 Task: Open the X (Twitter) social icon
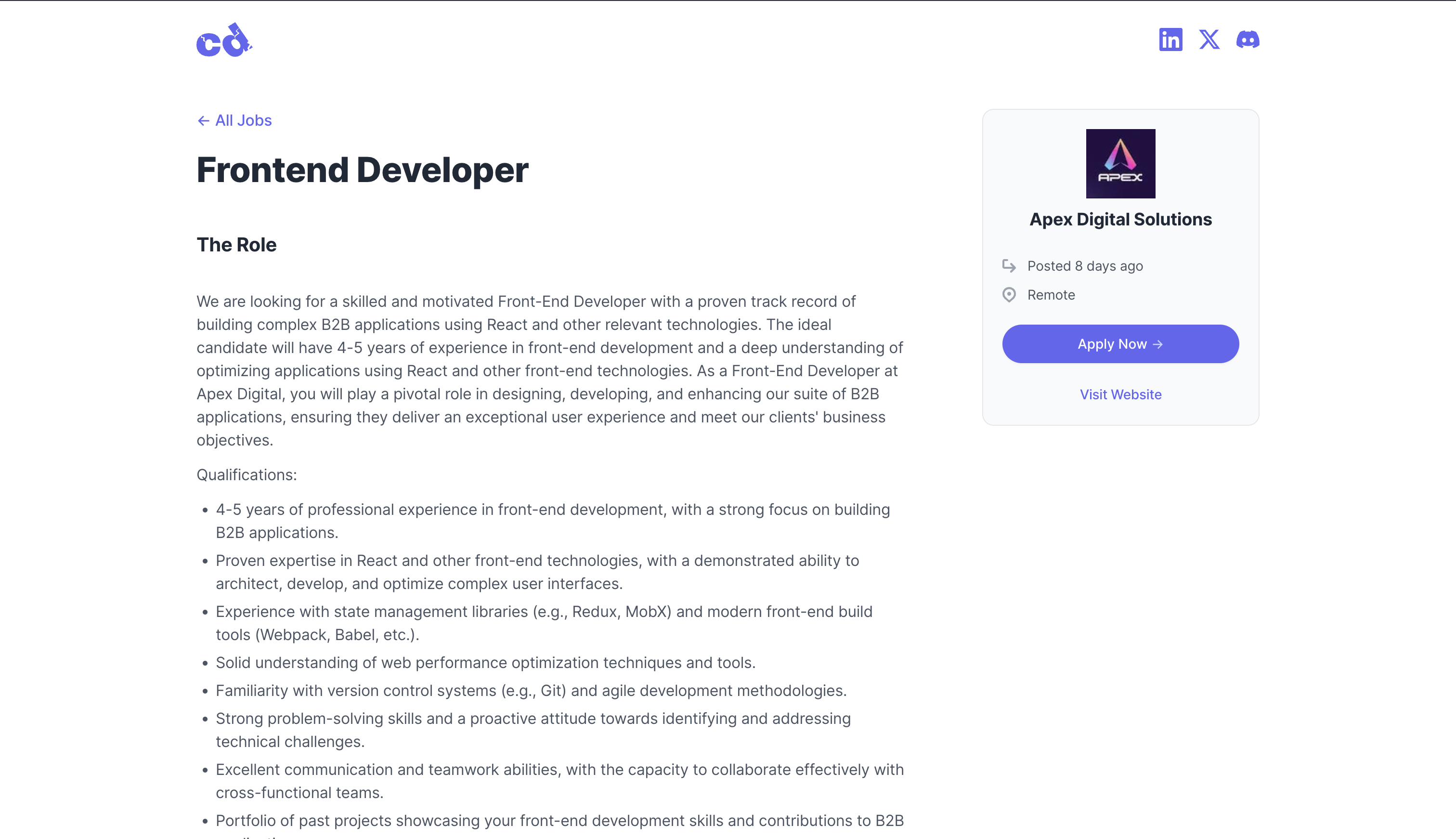click(1209, 40)
